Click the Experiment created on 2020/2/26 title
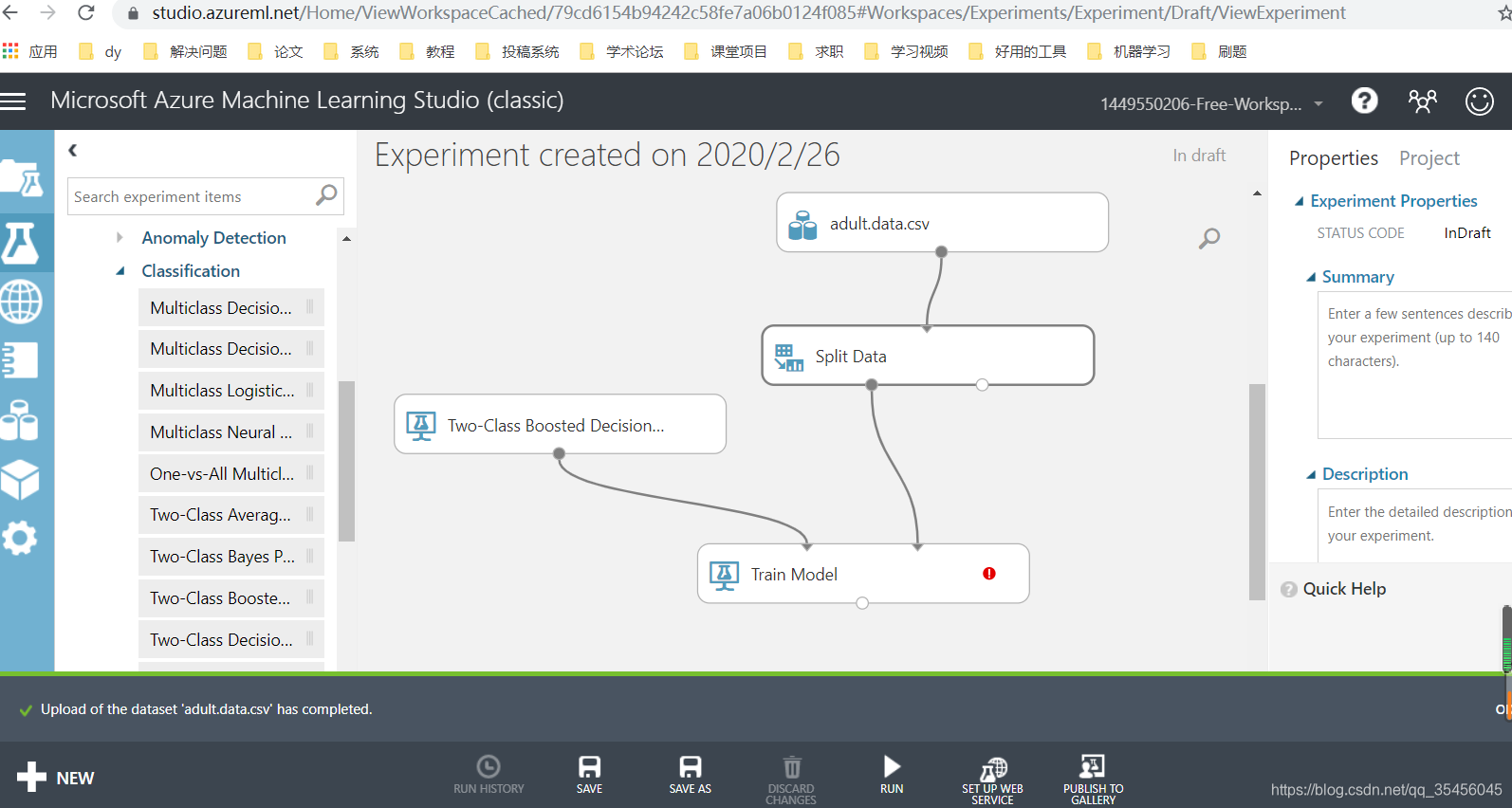 coord(607,155)
